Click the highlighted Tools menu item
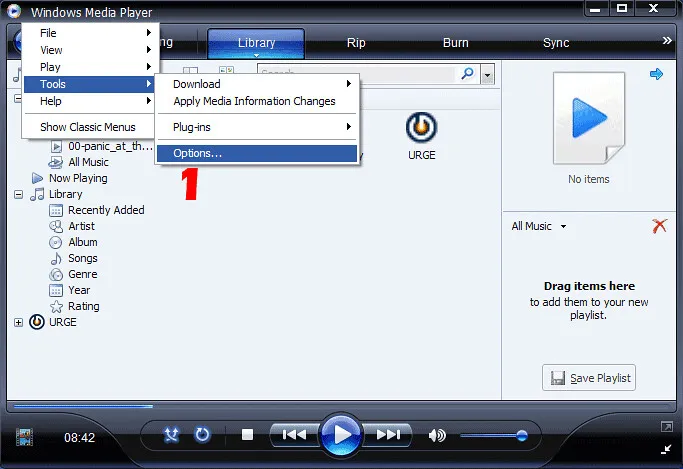The image size is (683, 469). tap(89, 84)
